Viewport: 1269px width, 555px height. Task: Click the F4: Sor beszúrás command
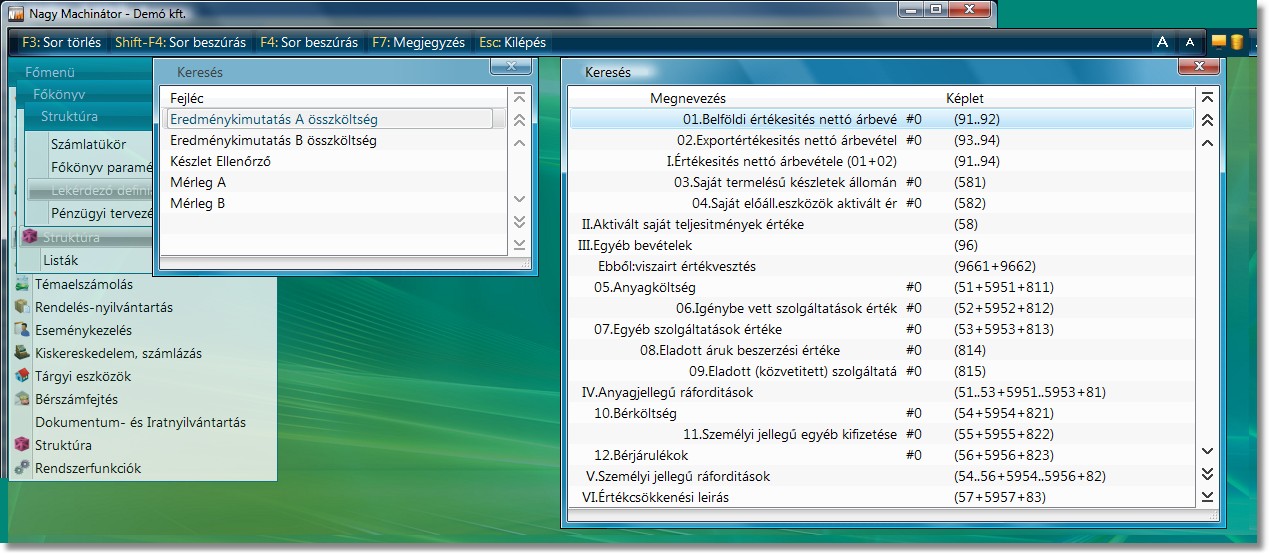[309, 43]
